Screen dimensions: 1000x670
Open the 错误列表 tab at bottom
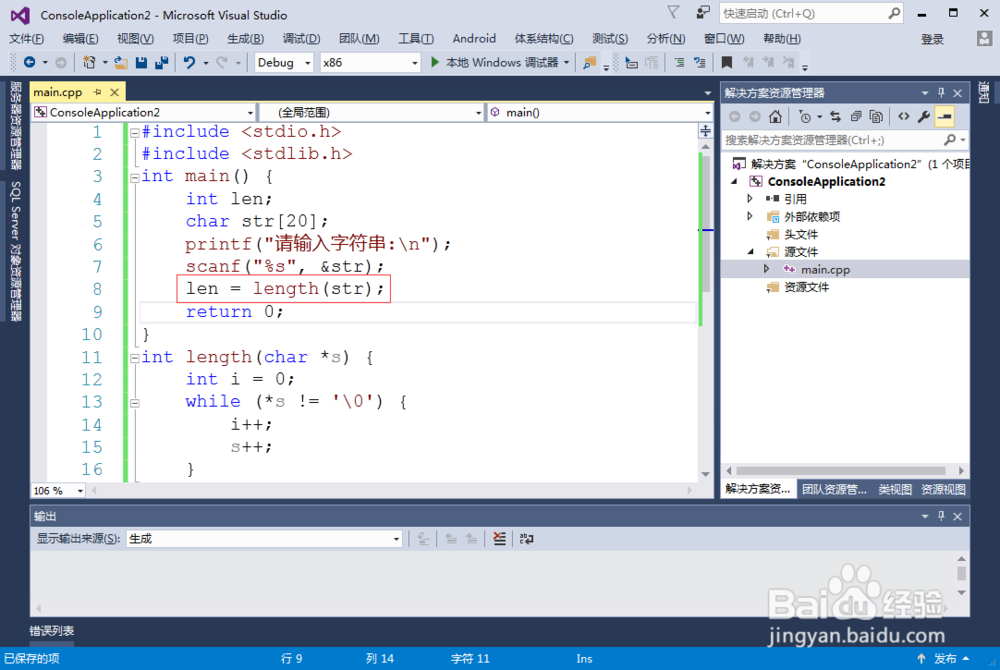pyautogui.click(x=52, y=631)
